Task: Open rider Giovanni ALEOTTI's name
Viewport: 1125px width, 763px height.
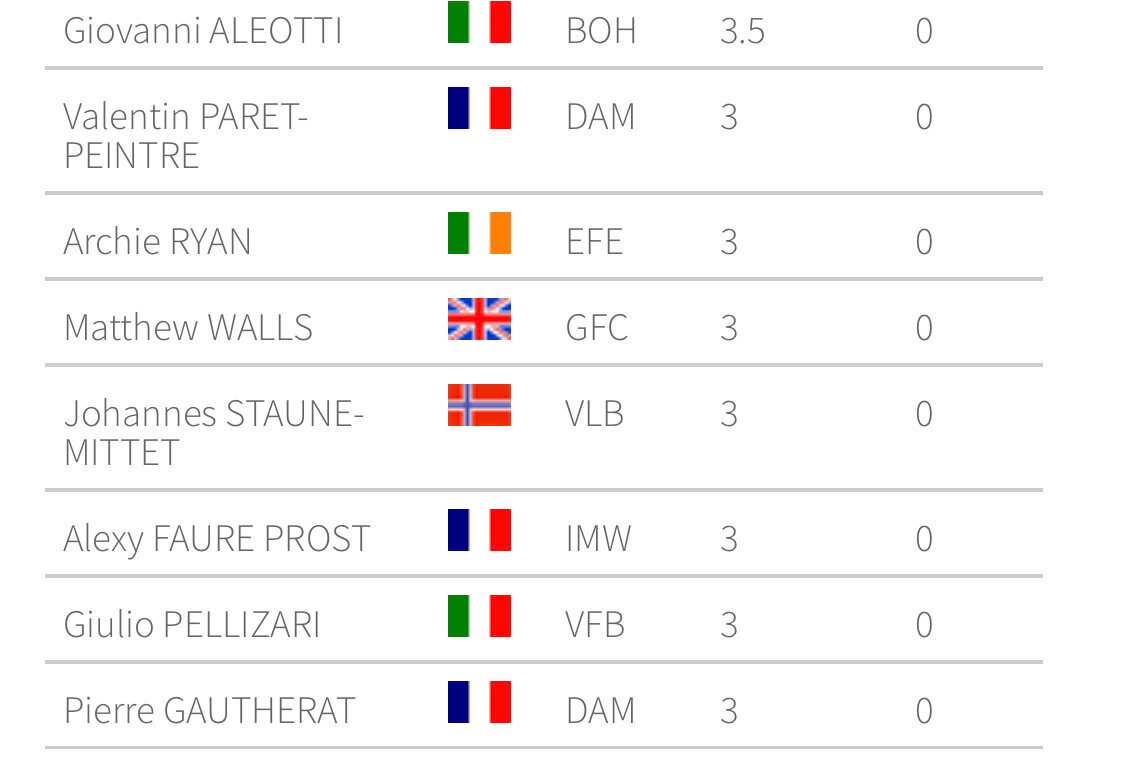Action: [x=203, y=31]
